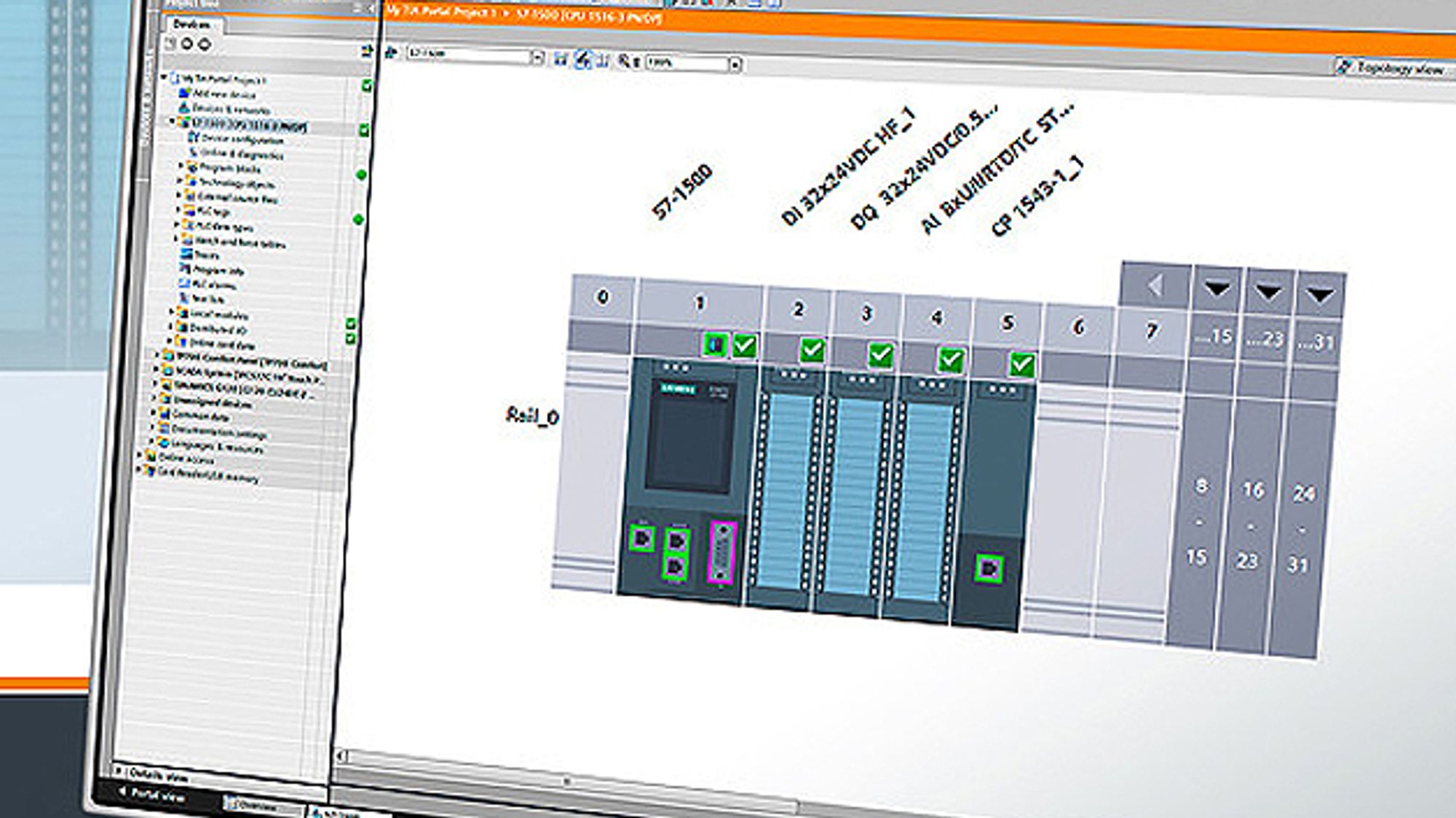Switch to the Devices tab
The height and width of the screenshot is (818, 1456).
tap(192, 24)
